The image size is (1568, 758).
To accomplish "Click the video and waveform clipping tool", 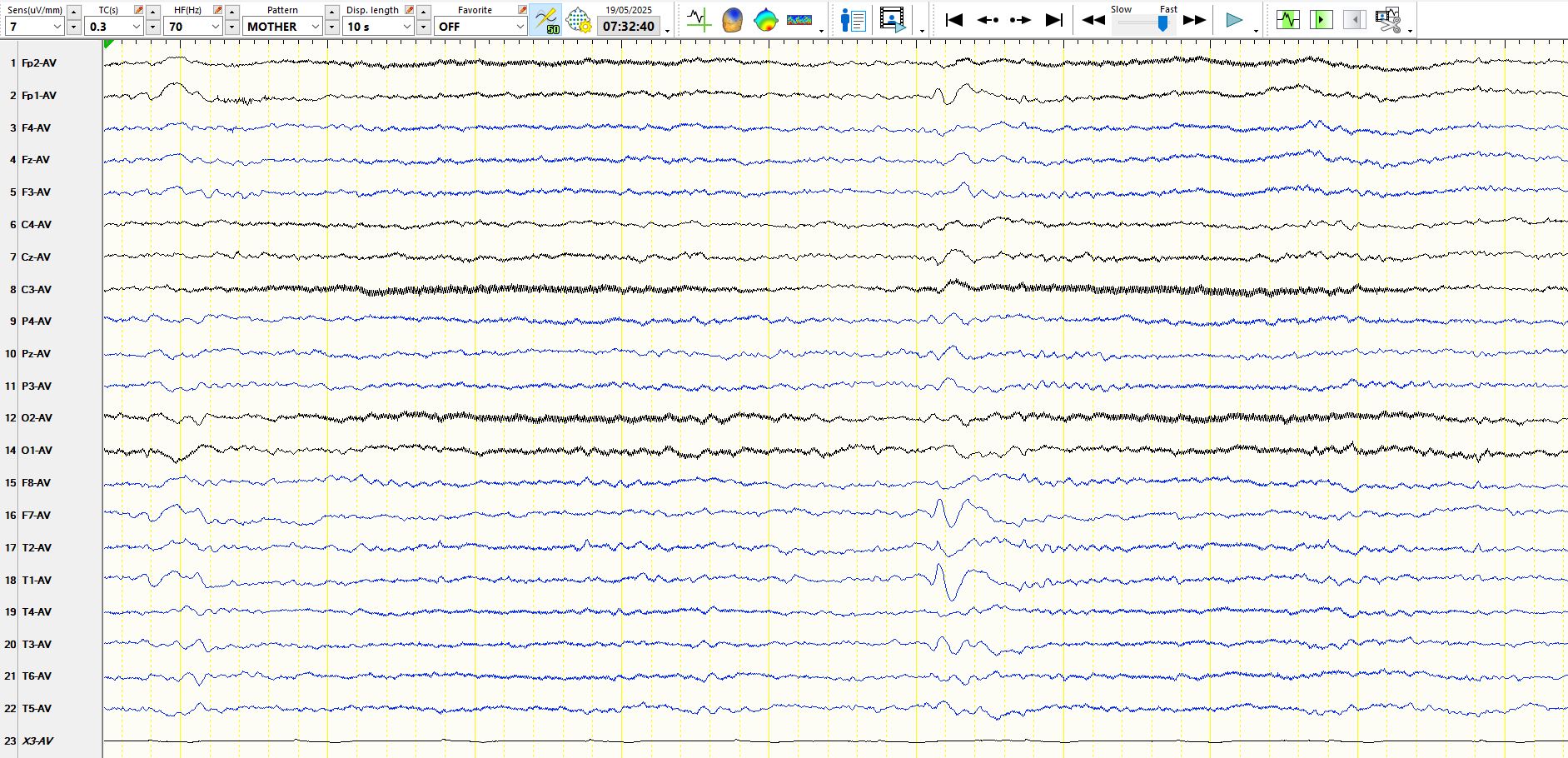I will click(1388, 20).
